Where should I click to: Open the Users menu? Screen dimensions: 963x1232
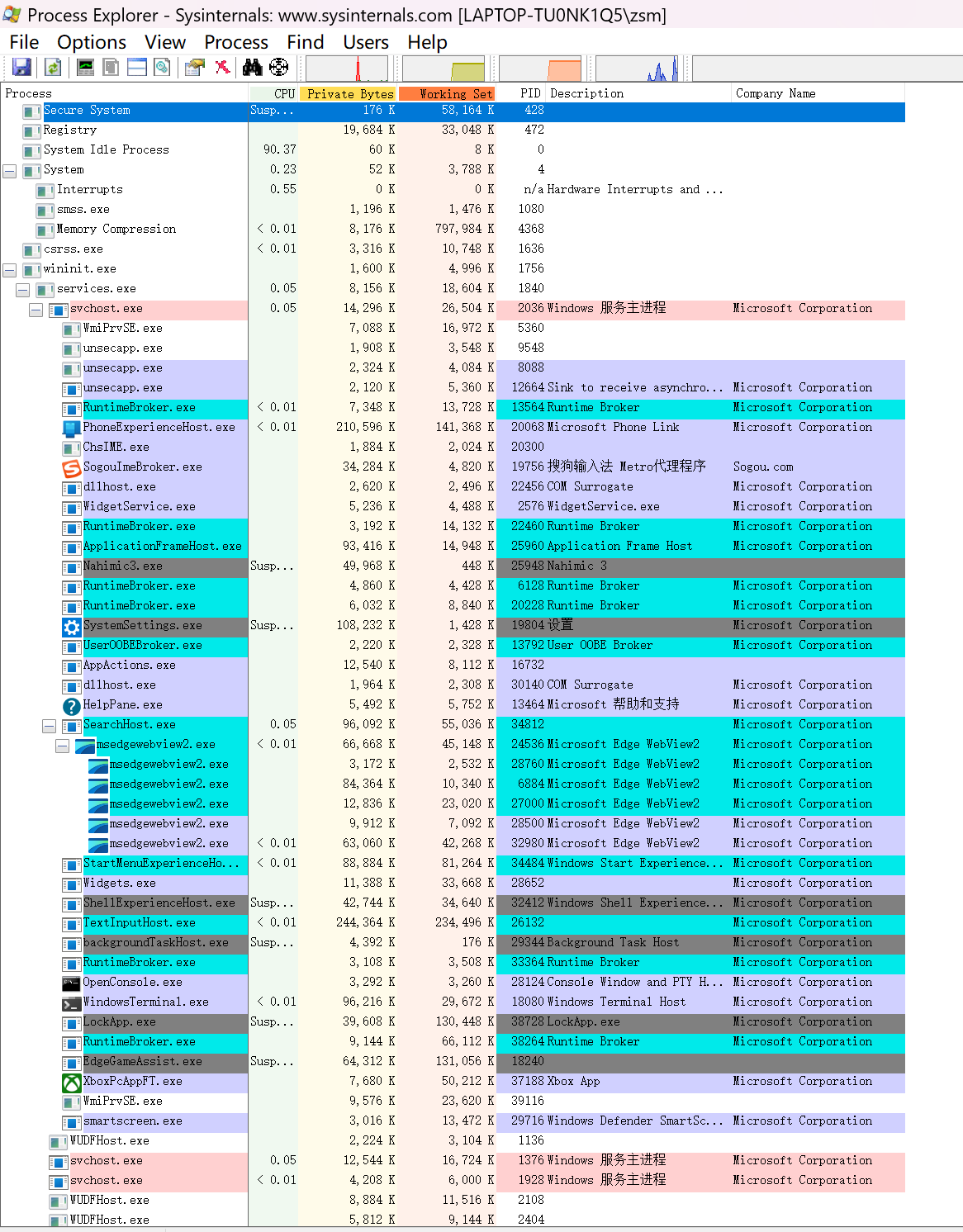(366, 42)
